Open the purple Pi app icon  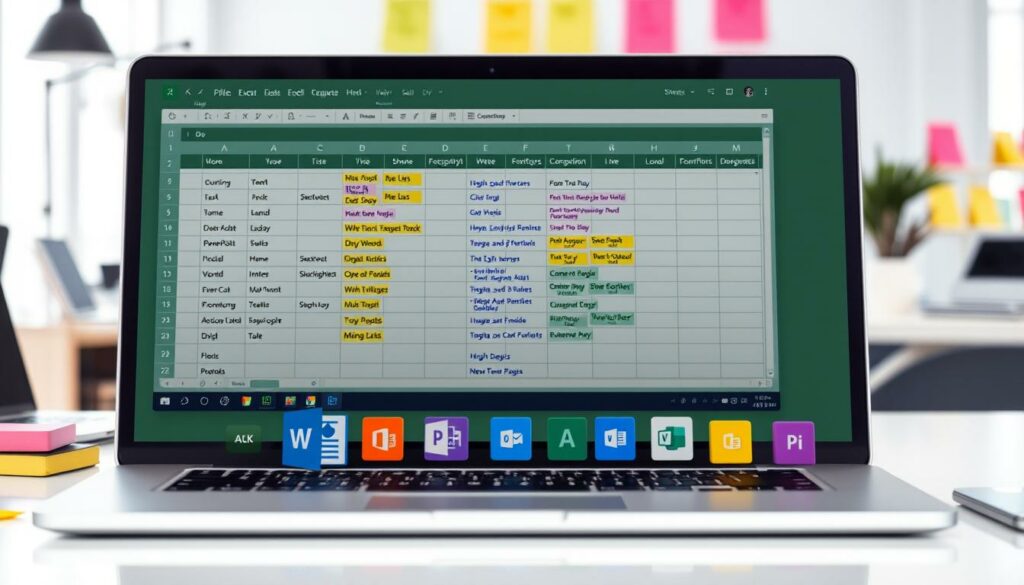point(793,443)
